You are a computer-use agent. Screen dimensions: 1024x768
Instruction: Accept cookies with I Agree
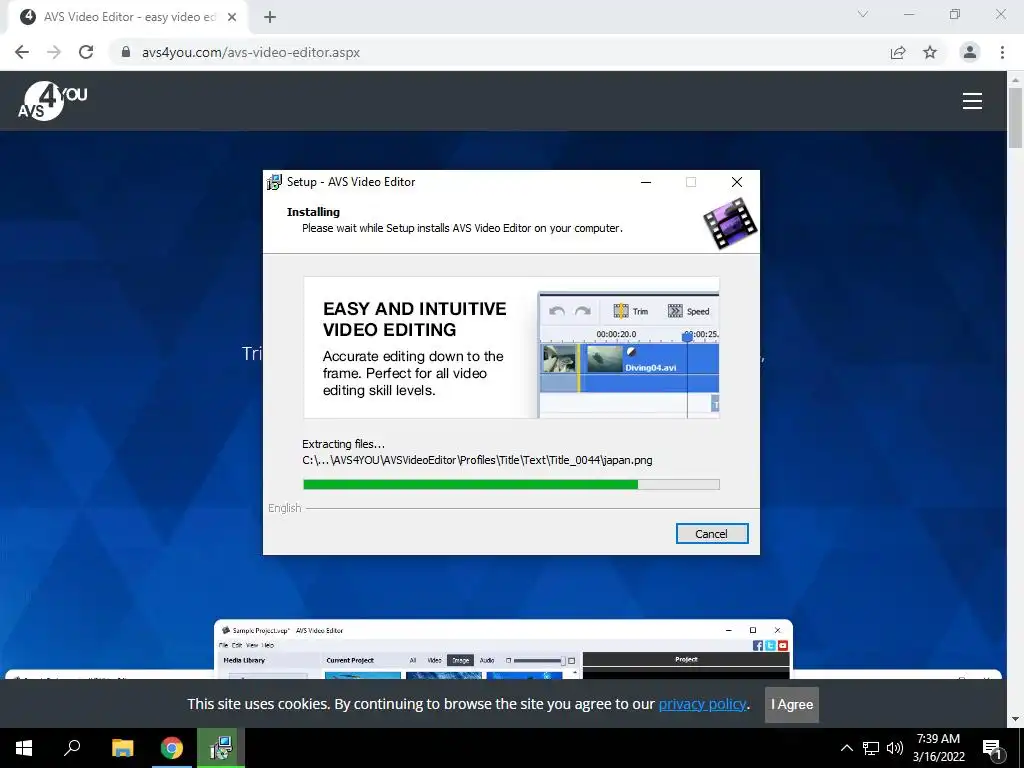tap(792, 705)
